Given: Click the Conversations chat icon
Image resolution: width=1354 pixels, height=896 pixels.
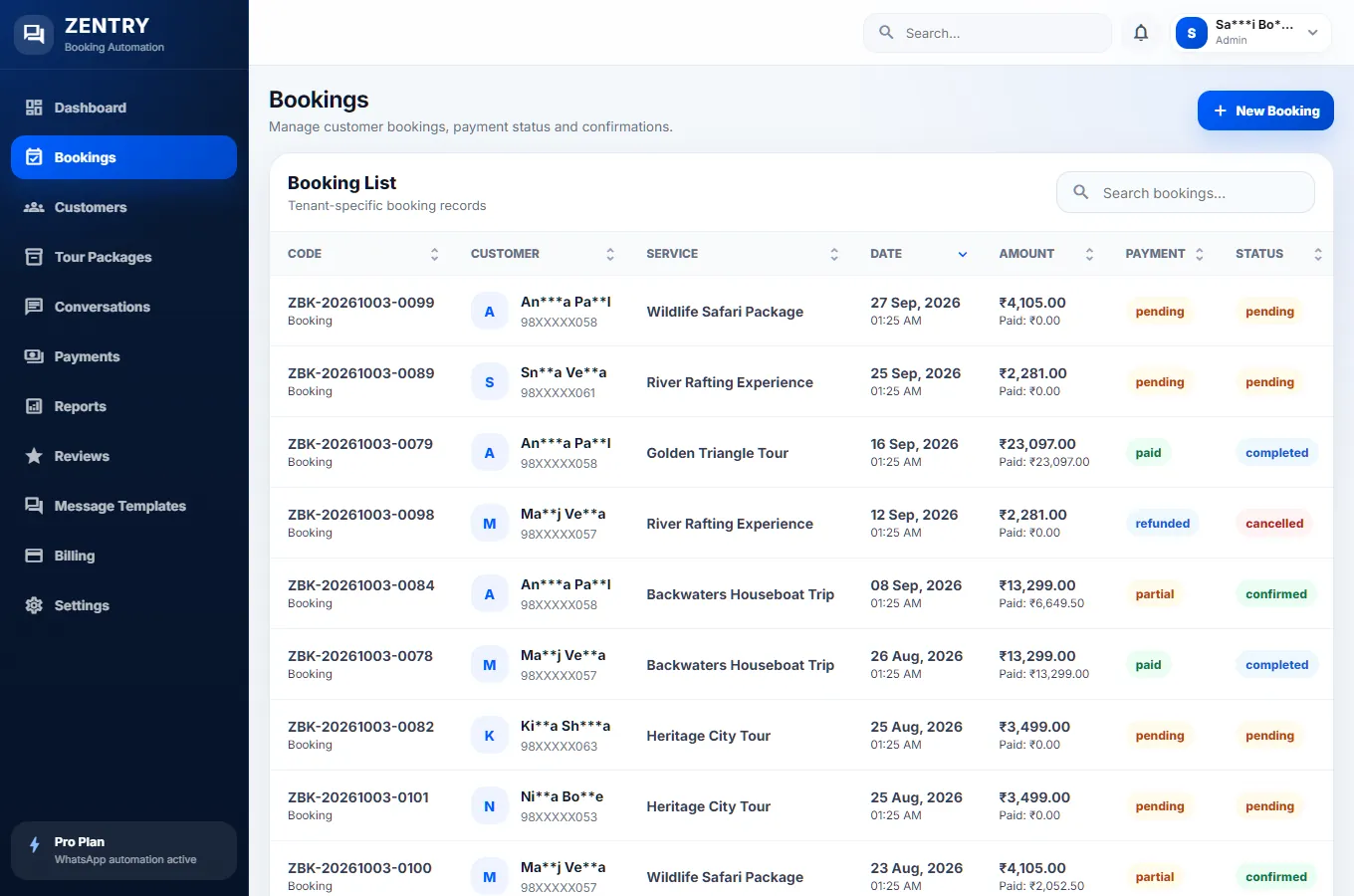Looking at the screenshot, I should [34, 307].
